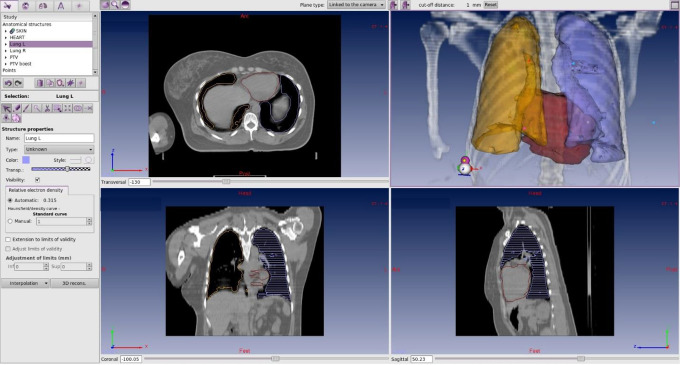The width and height of the screenshot is (680, 365).
Task: Open the Type dropdown showing Unknown
Action: tap(59, 149)
